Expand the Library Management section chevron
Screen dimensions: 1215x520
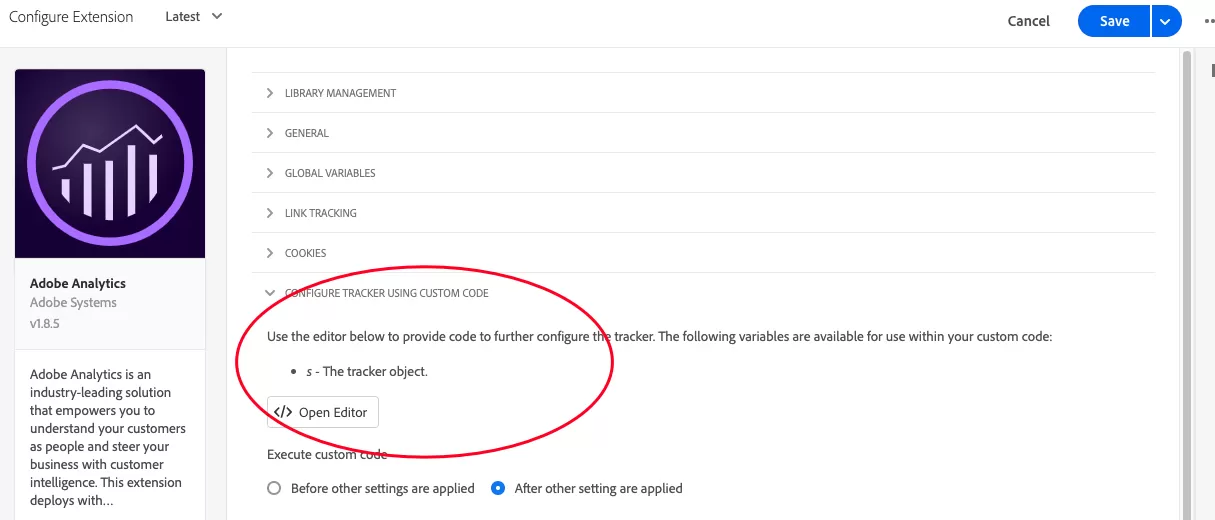point(270,93)
